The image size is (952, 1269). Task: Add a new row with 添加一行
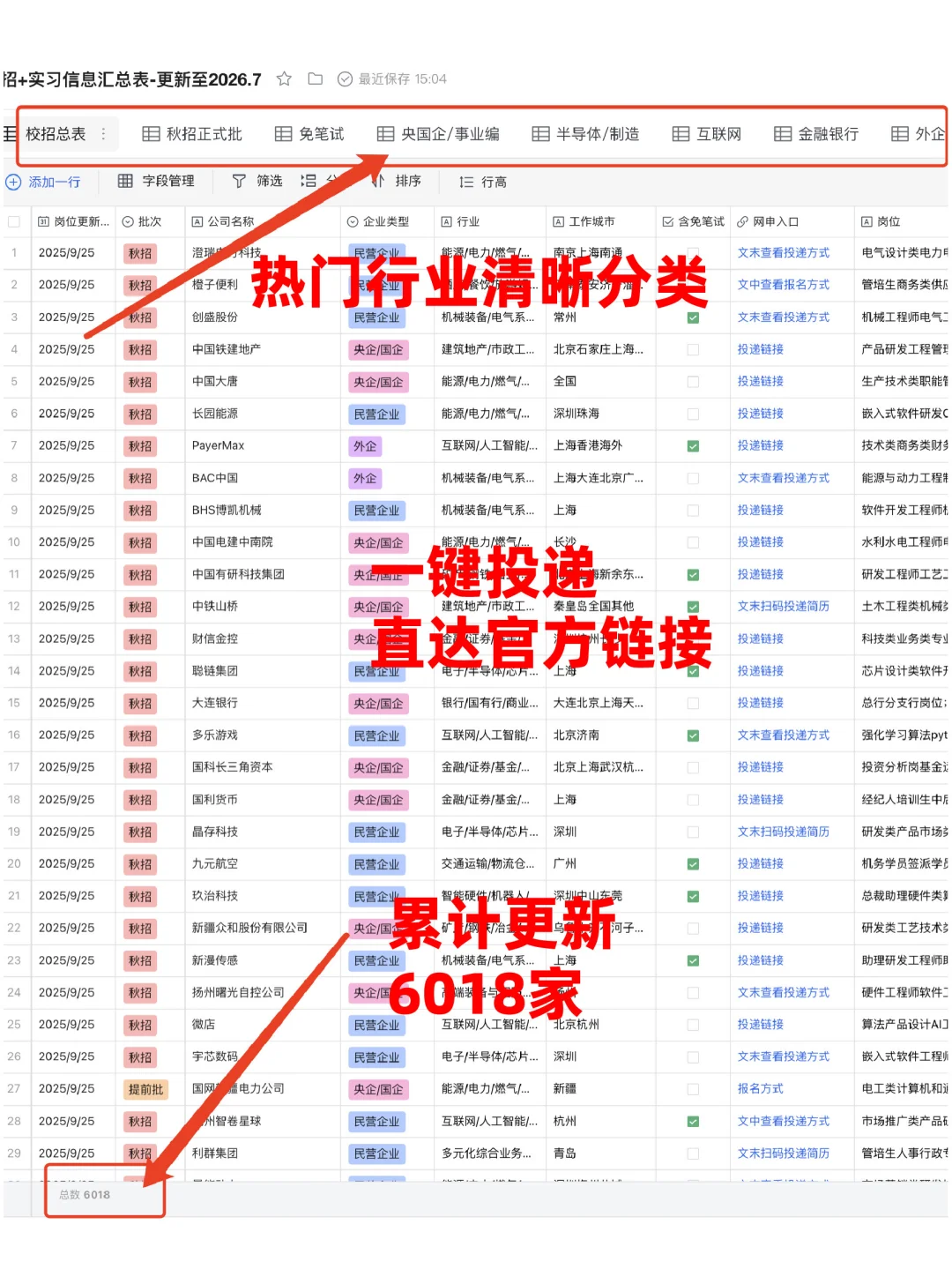43,182
